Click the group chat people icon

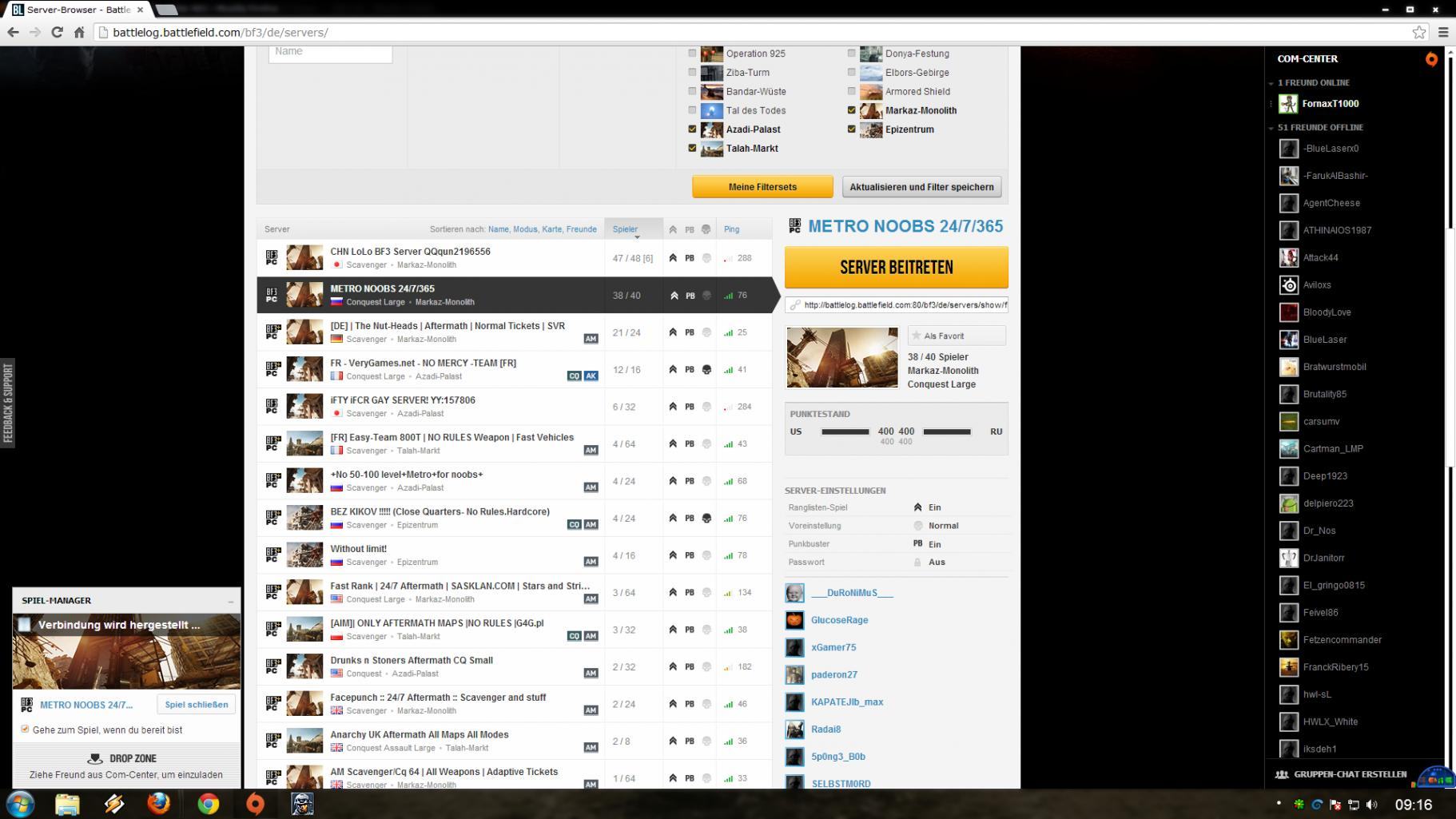pyautogui.click(x=1282, y=774)
